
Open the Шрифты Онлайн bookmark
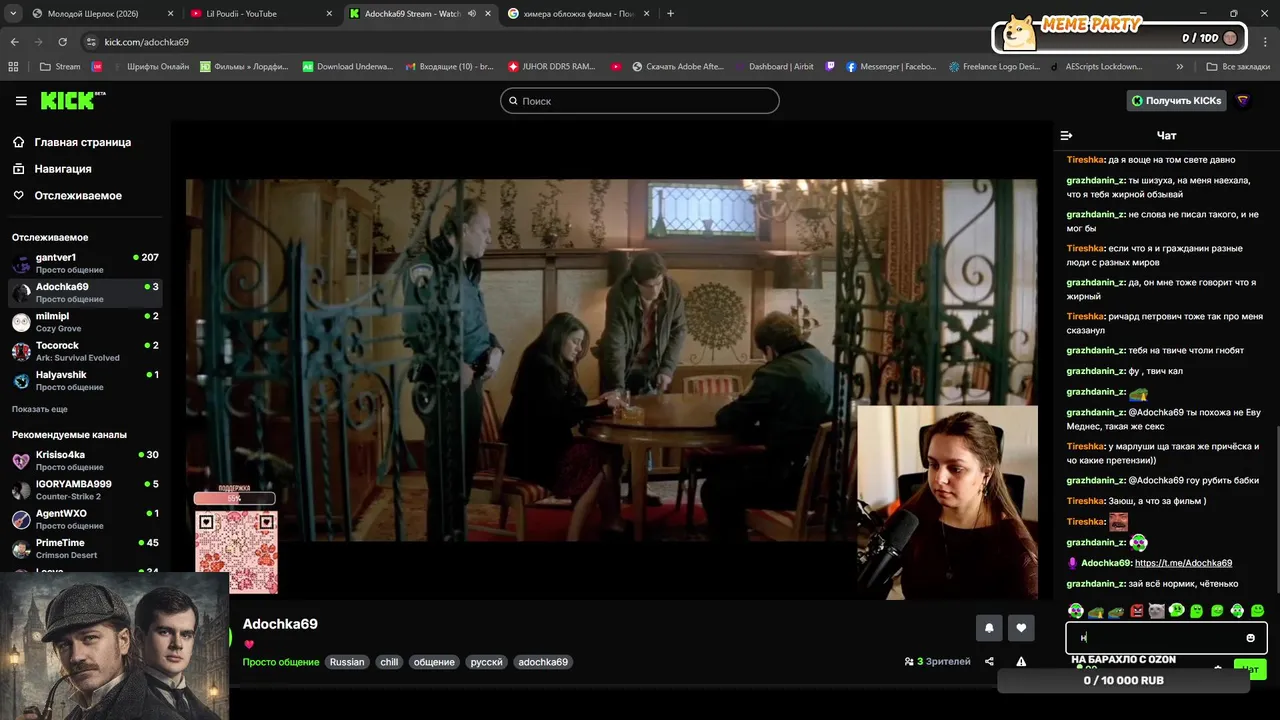tap(150, 67)
